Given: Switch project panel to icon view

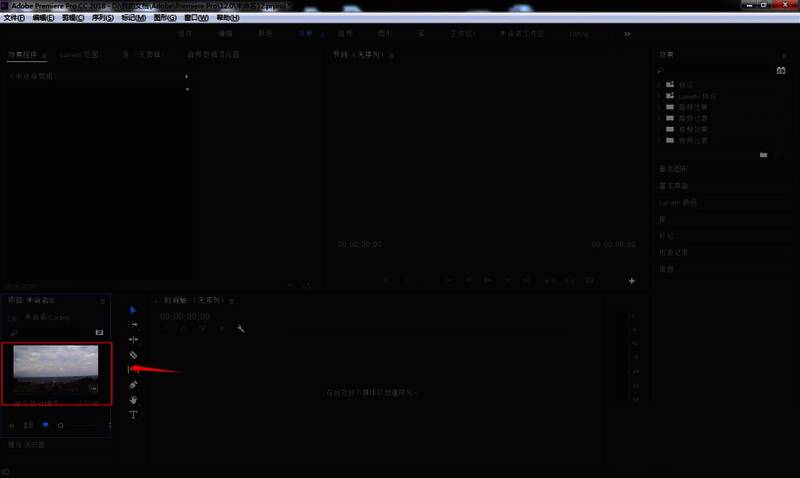Looking at the screenshot, I should point(45,424).
